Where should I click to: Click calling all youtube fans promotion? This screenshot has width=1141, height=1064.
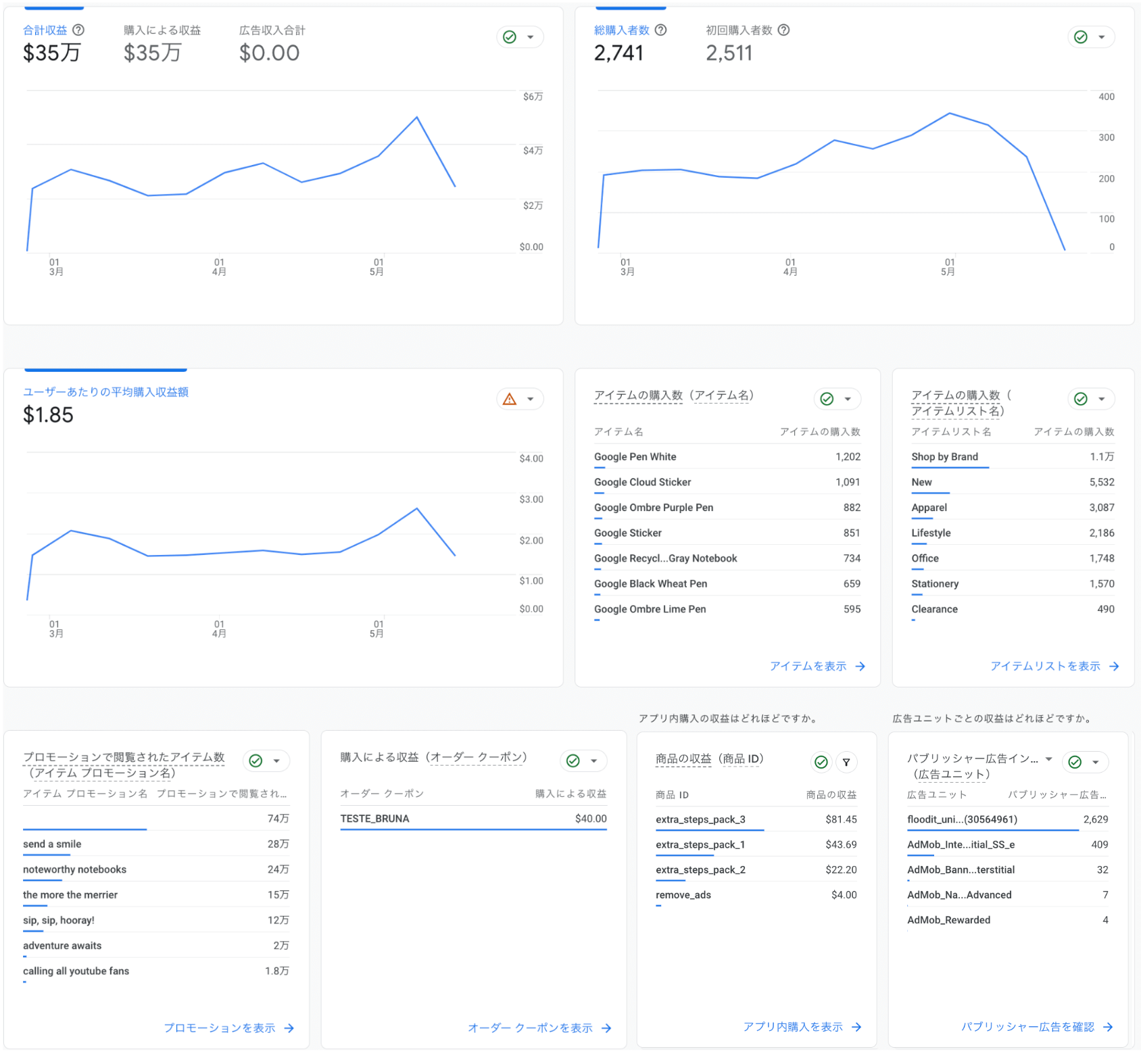point(156,971)
